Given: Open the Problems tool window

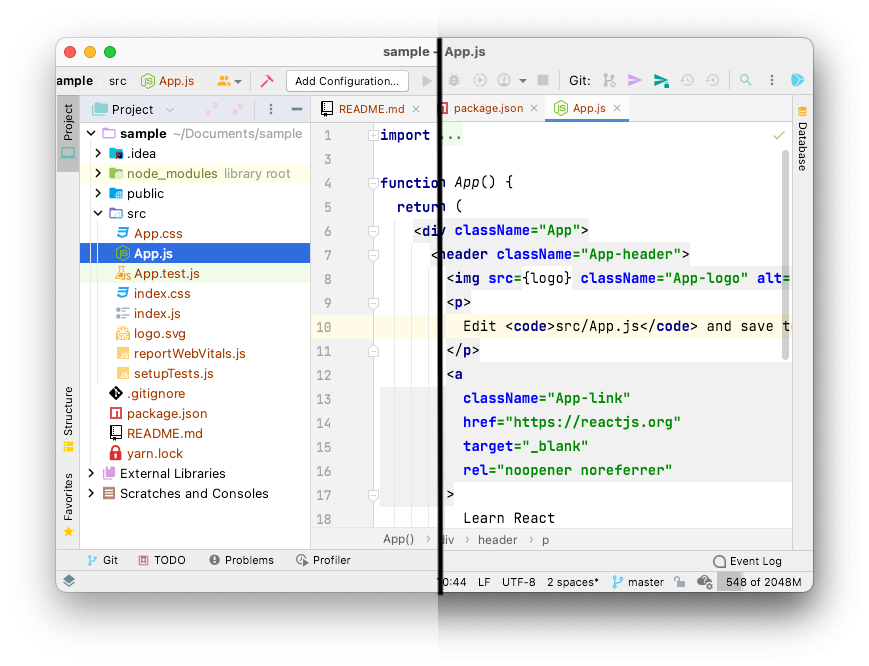Looking at the screenshot, I should [241, 560].
